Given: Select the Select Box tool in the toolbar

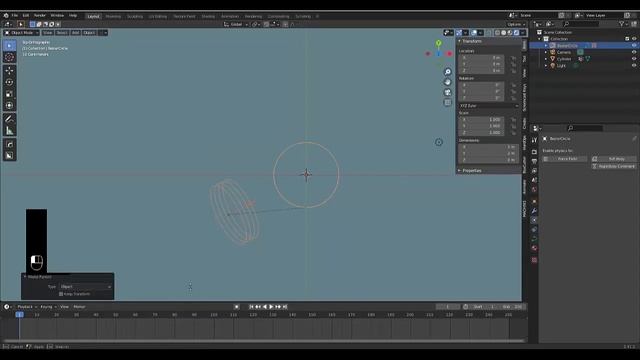Looking at the screenshot, I should tap(9, 46).
